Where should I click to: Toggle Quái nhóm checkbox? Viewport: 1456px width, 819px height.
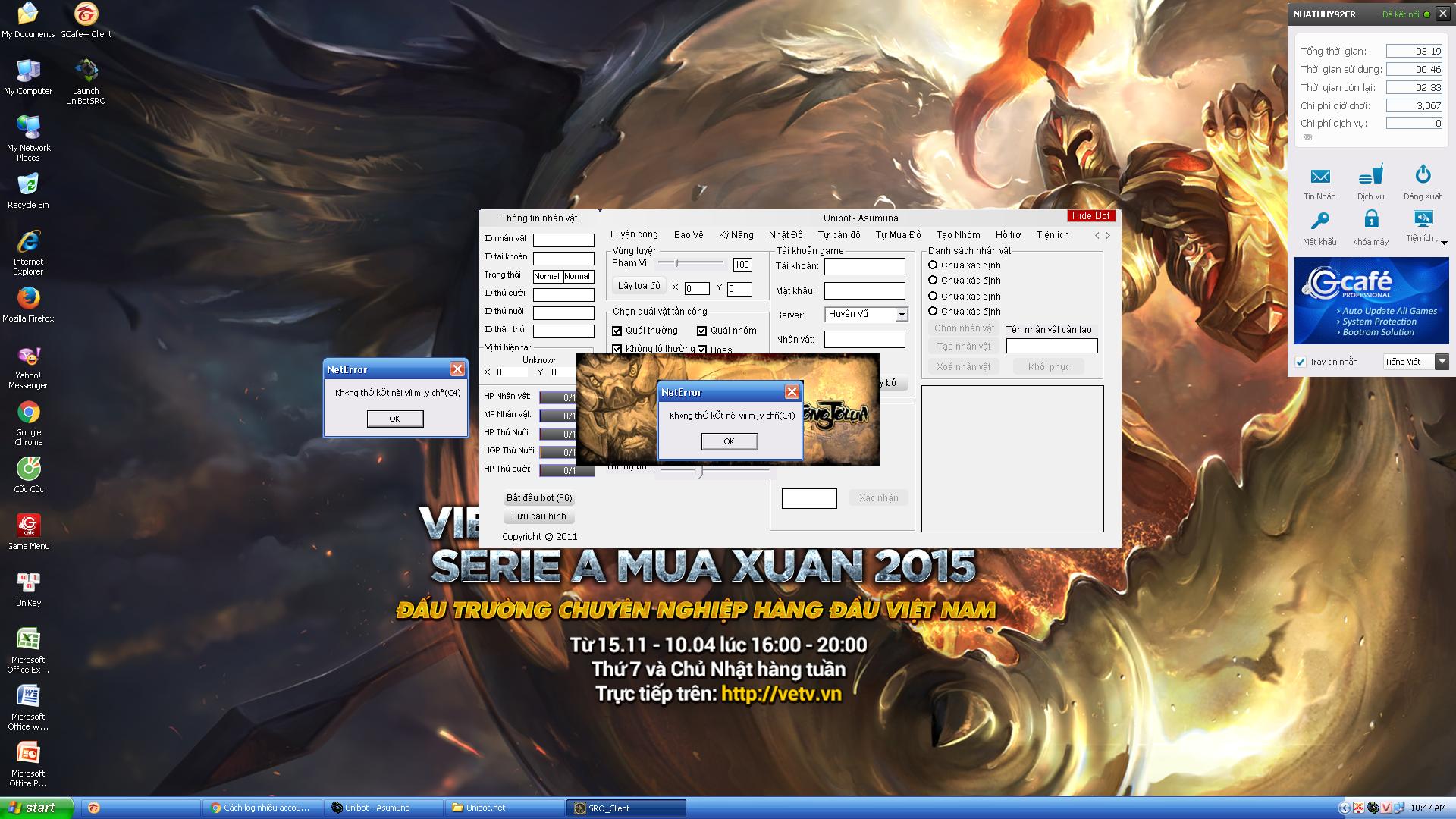coord(701,331)
